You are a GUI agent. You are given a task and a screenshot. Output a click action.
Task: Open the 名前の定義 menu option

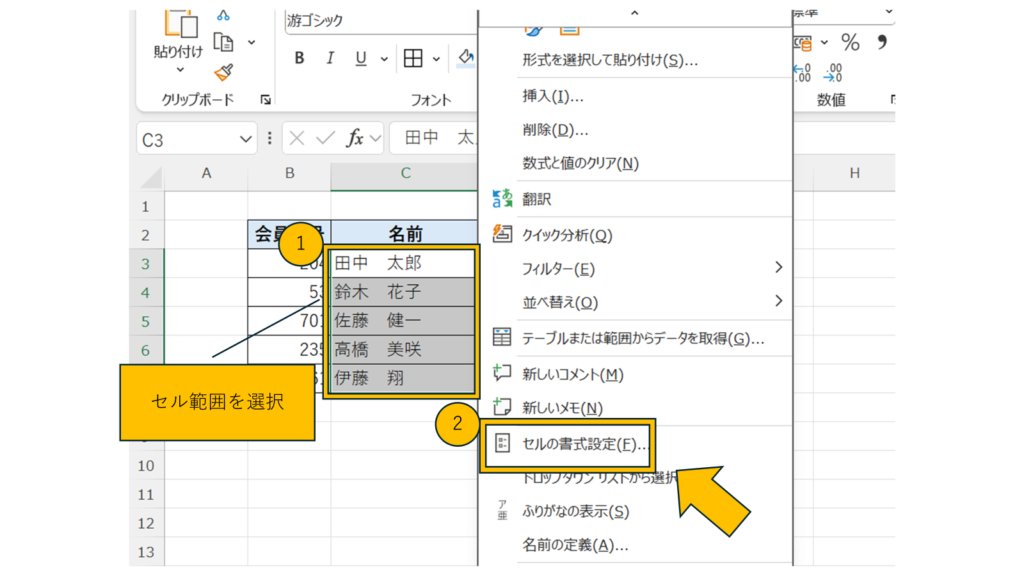[x=575, y=545]
